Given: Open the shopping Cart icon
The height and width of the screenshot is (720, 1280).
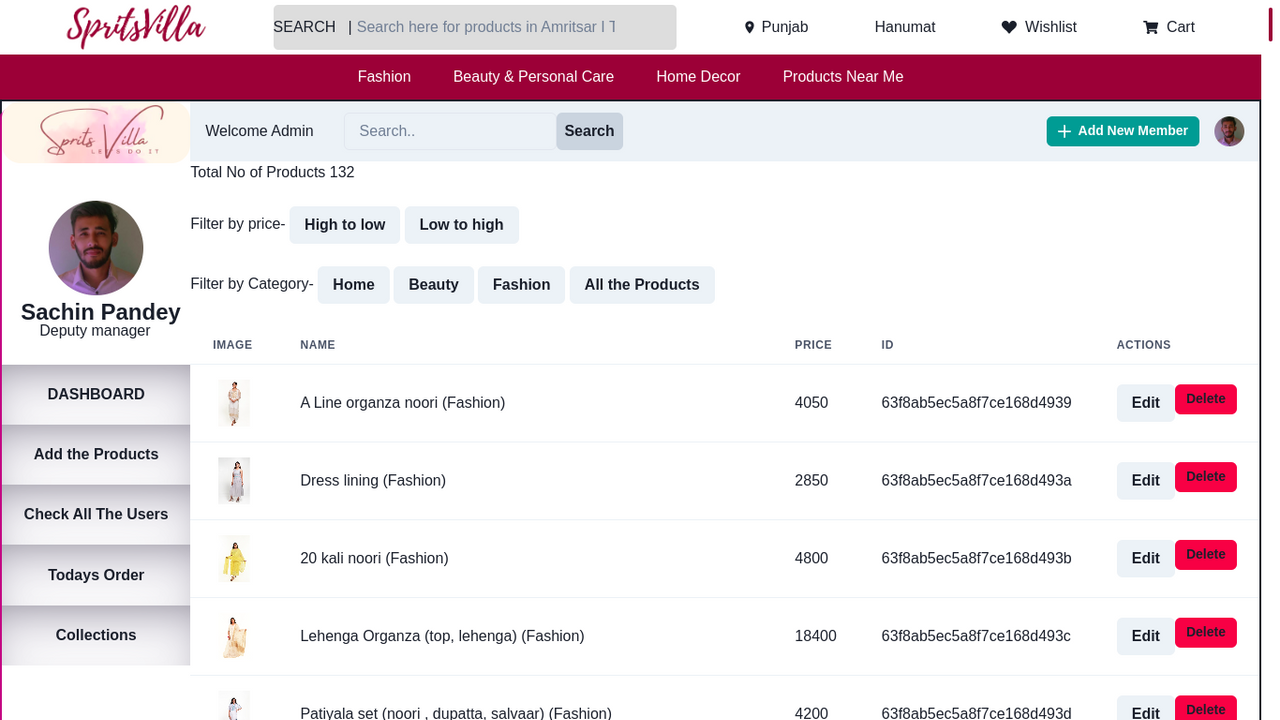Looking at the screenshot, I should coord(1151,28).
